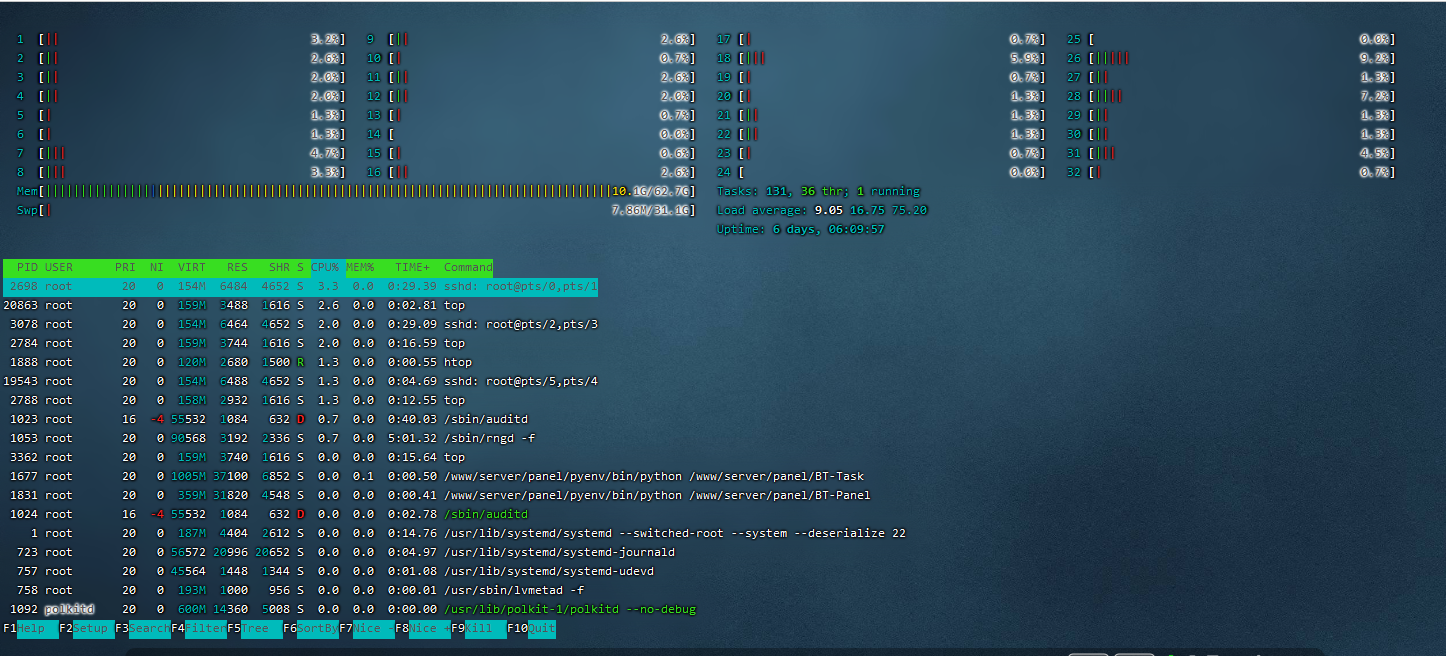Select the systemd-journald process row

(x=340, y=552)
